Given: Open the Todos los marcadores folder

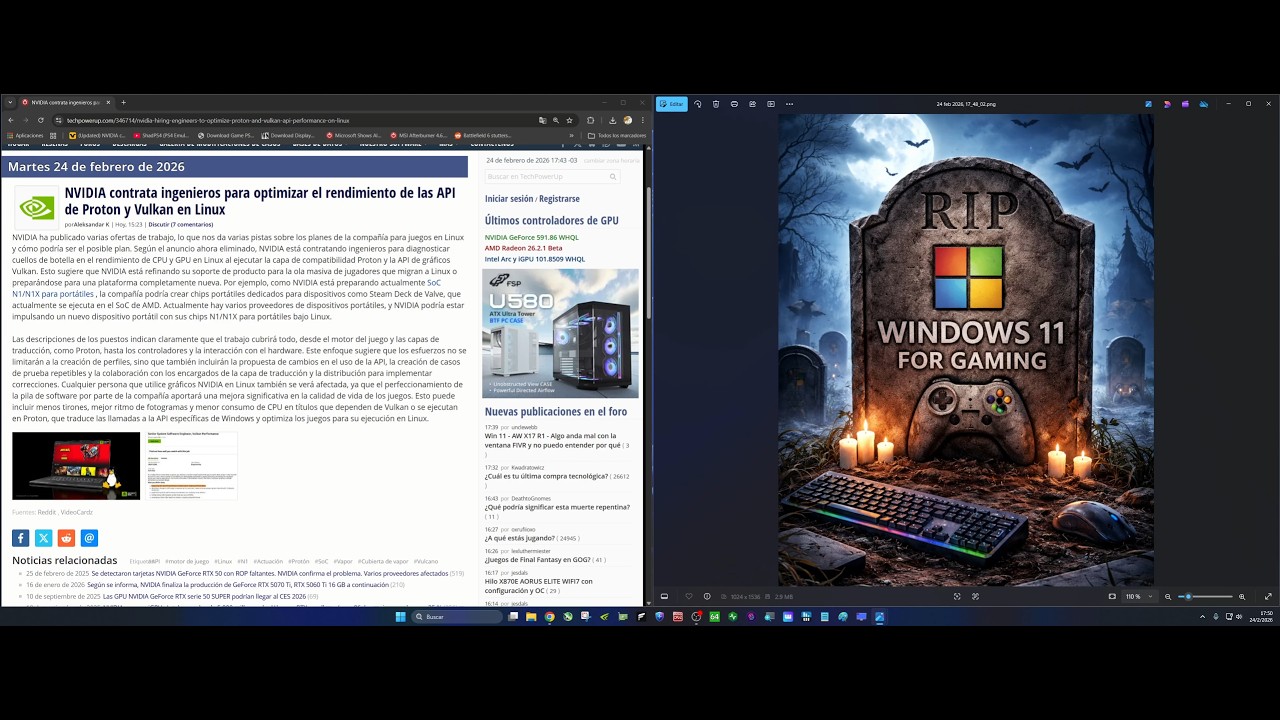Looking at the screenshot, I should click(617, 135).
